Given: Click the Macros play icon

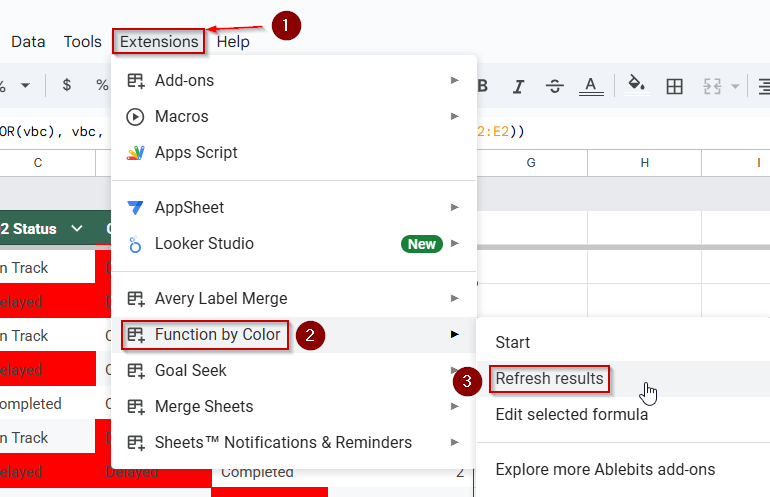Looking at the screenshot, I should pyautogui.click(x=135, y=117).
